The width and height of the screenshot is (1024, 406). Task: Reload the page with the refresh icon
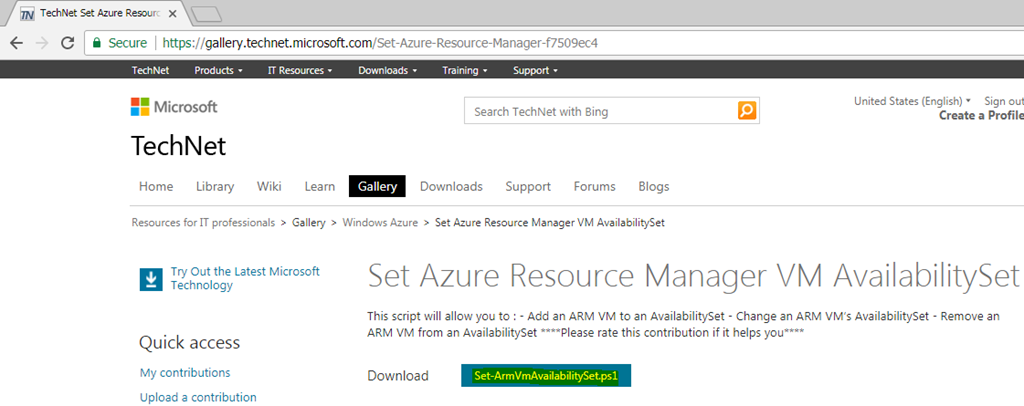67,43
